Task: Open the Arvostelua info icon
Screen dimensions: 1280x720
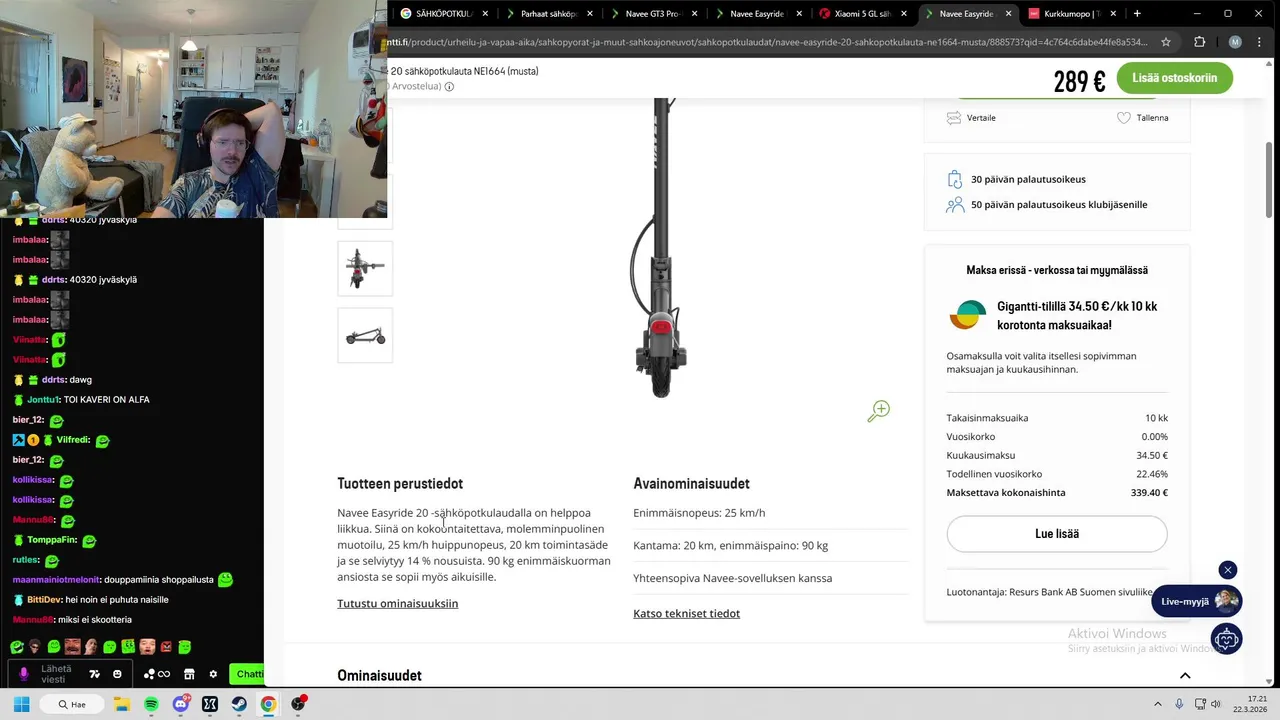Action: (x=449, y=87)
